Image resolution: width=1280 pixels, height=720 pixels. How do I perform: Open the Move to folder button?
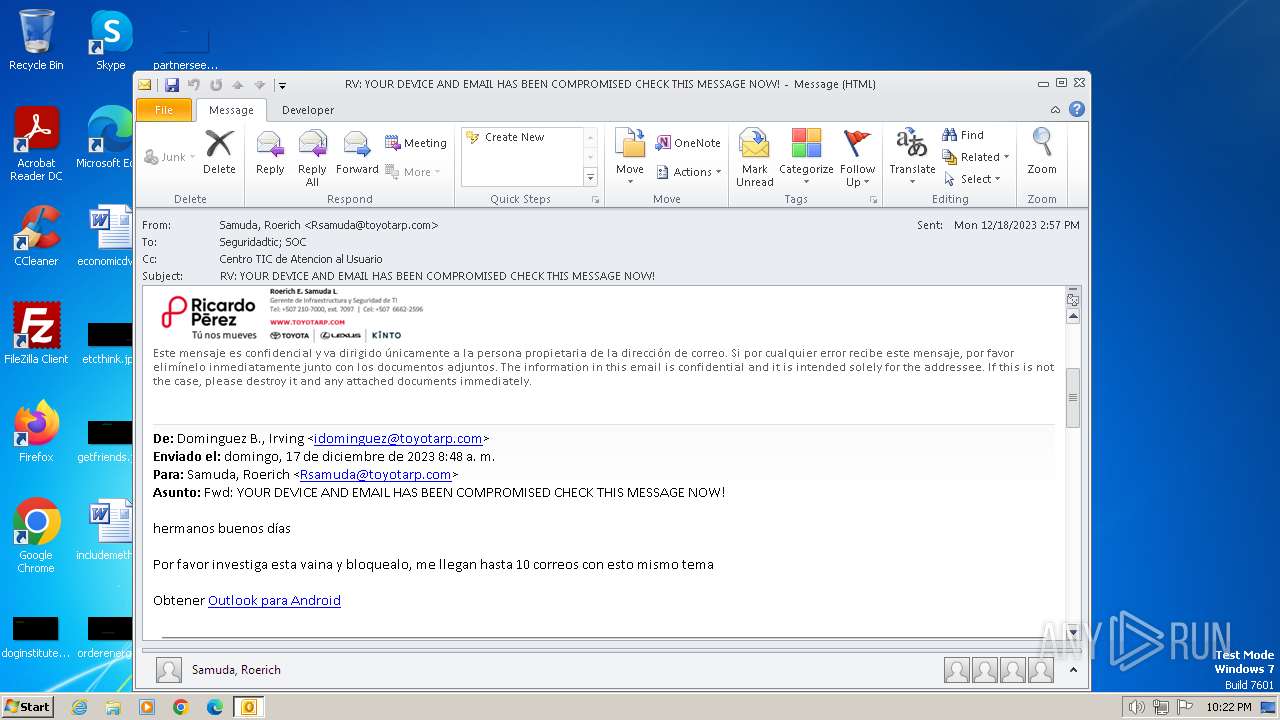(630, 157)
